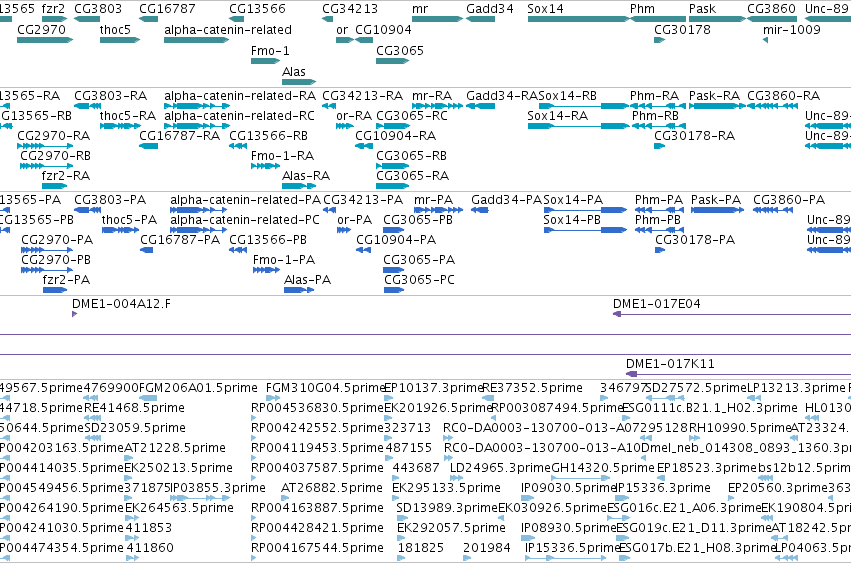
Task: Open the CG16787 gene feature
Action: tap(148, 19)
